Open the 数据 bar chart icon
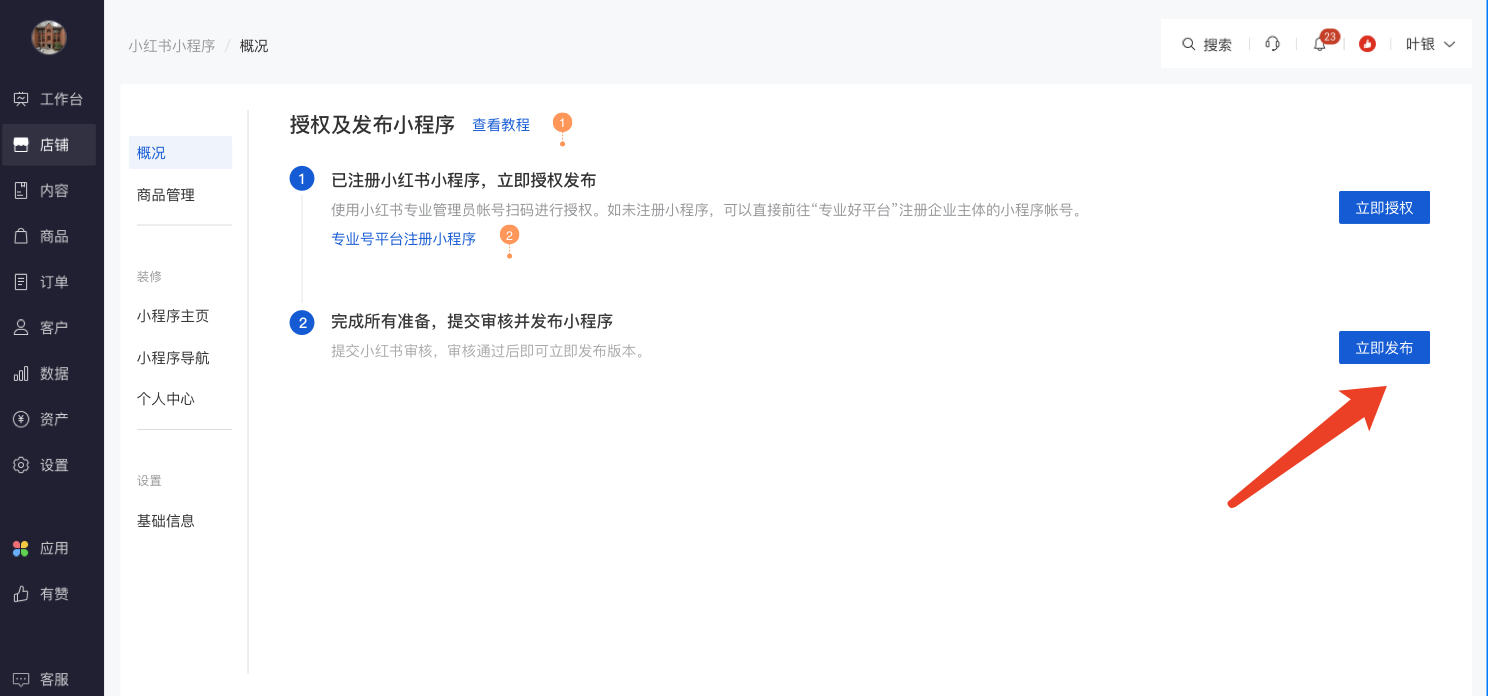The height and width of the screenshot is (696, 1488). pos(21,373)
